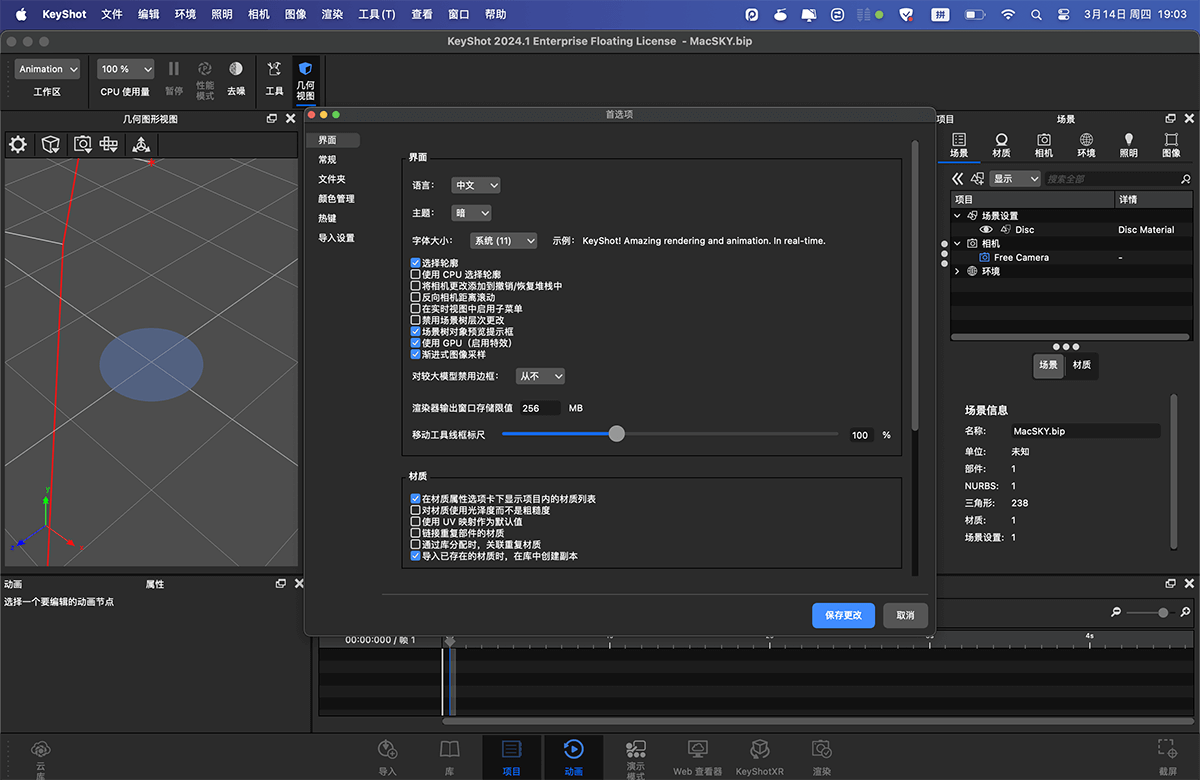Click the 去噪 denoise toolbar icon
The width and height of the screenshot is (1200, 780).
236,69
